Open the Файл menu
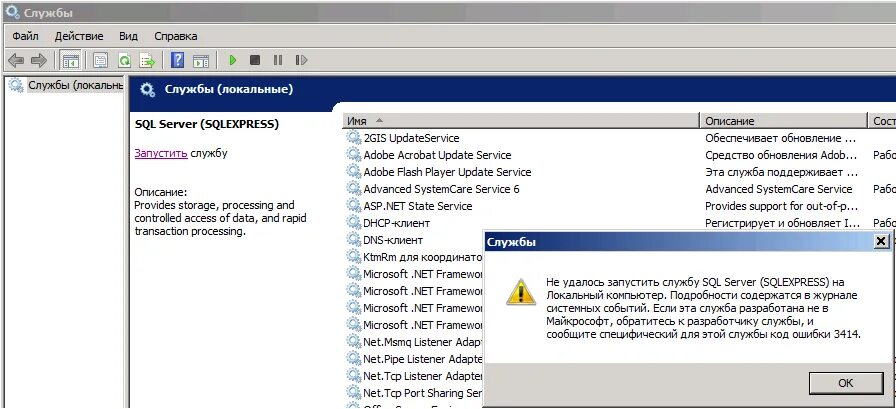896x409 pixels. tap(25, 36)
